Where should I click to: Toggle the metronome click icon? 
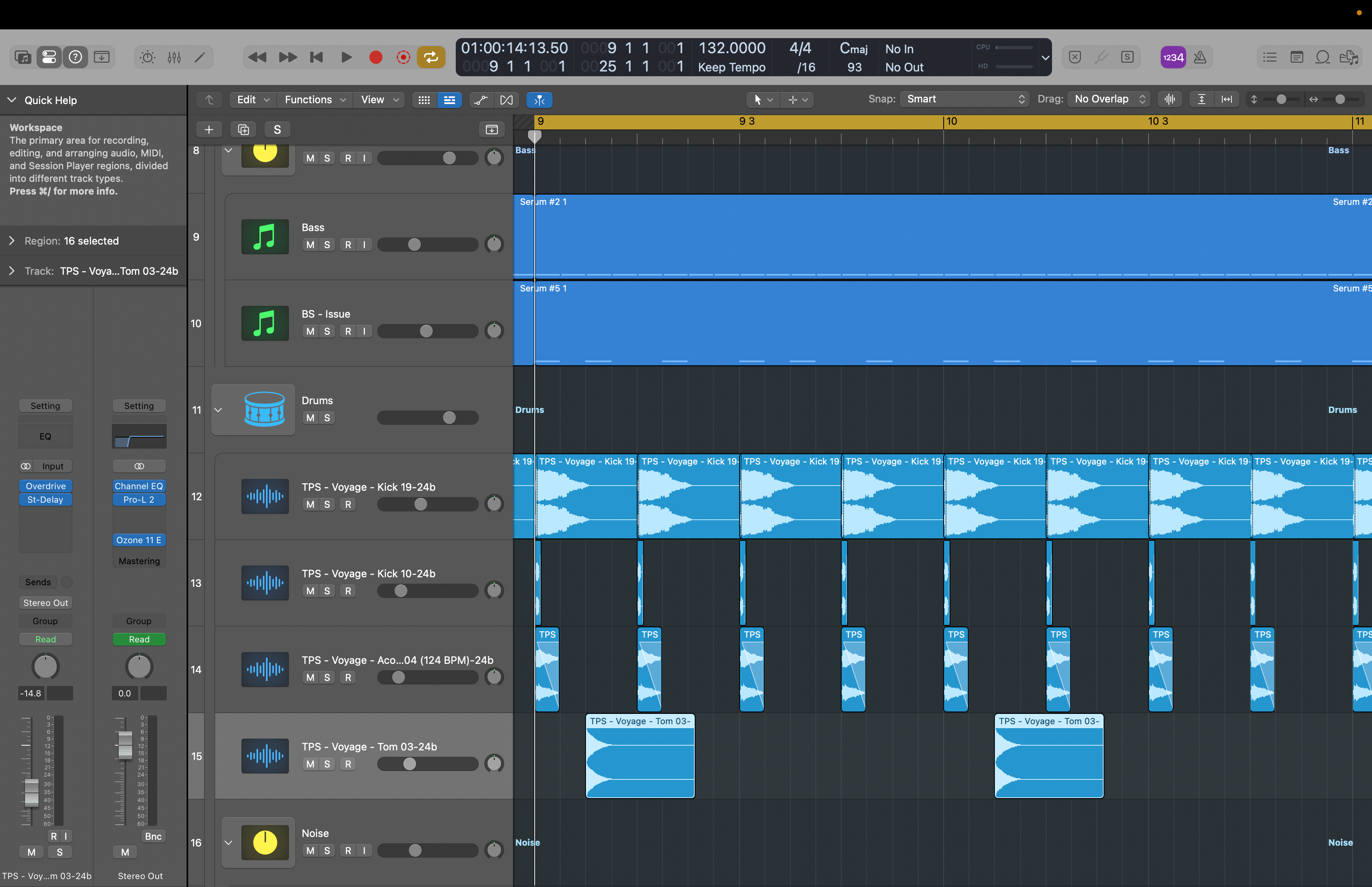pos(1200,57)
